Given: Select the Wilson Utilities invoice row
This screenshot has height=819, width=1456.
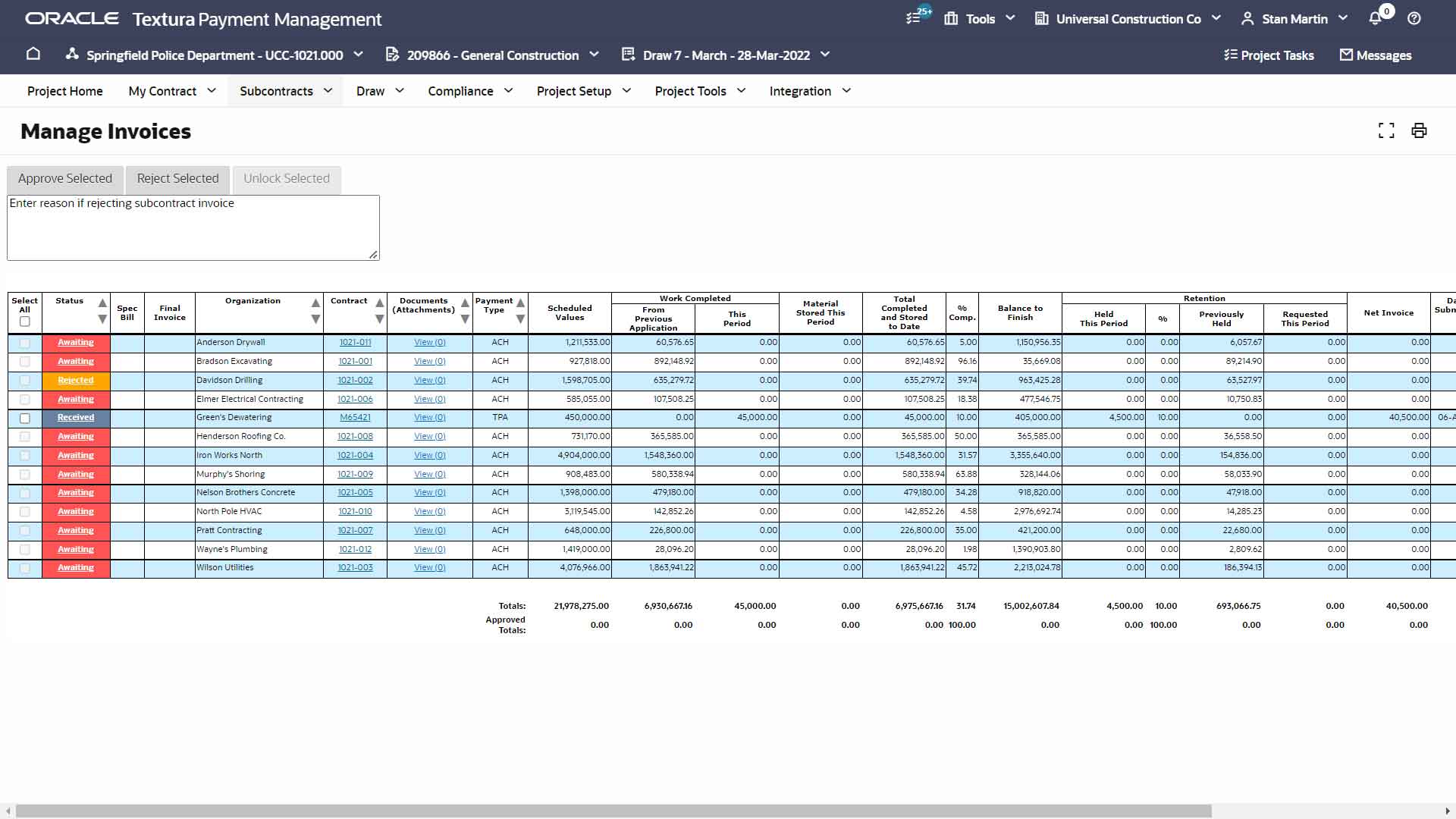Looking at the screenshot, I should tap(24, 567).
